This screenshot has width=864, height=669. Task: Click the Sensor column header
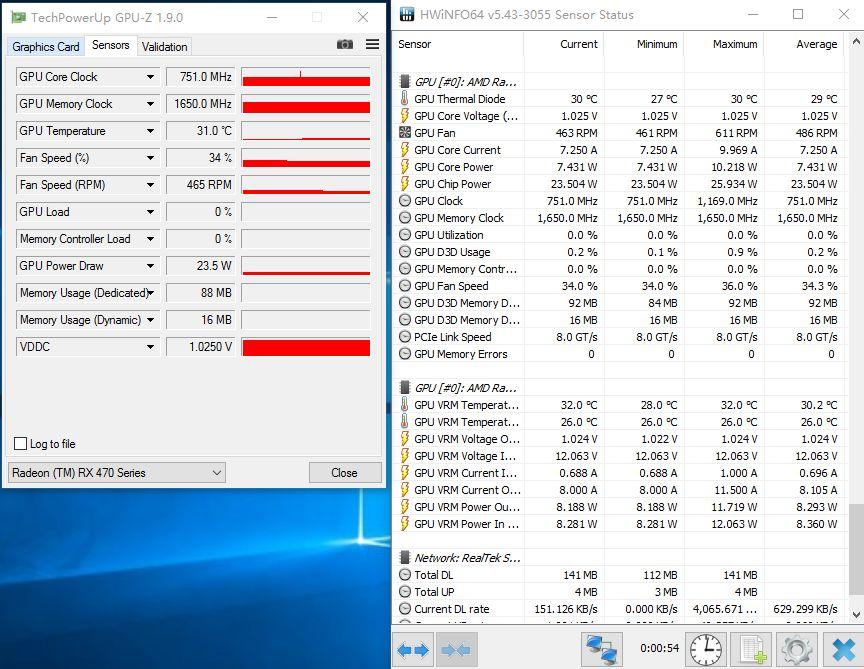[458, 44]
